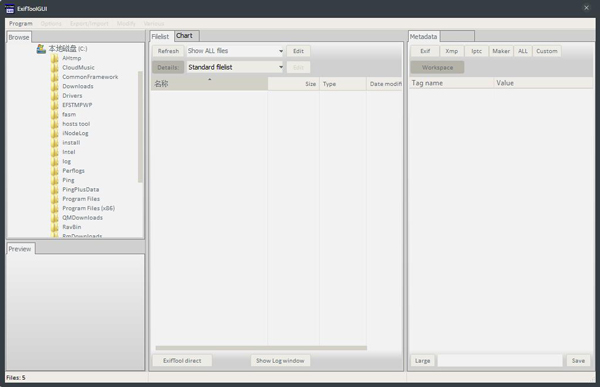This screenshot has width=600, height=387.
Task: Open the Options menu
Action: (x=51, y=23)
